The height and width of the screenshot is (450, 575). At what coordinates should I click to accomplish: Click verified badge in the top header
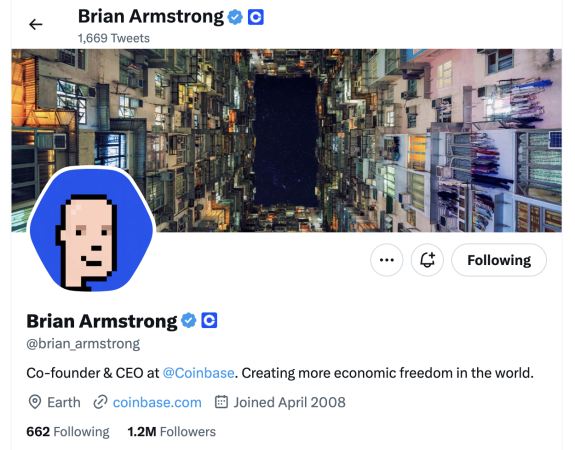tap(235, 17)
